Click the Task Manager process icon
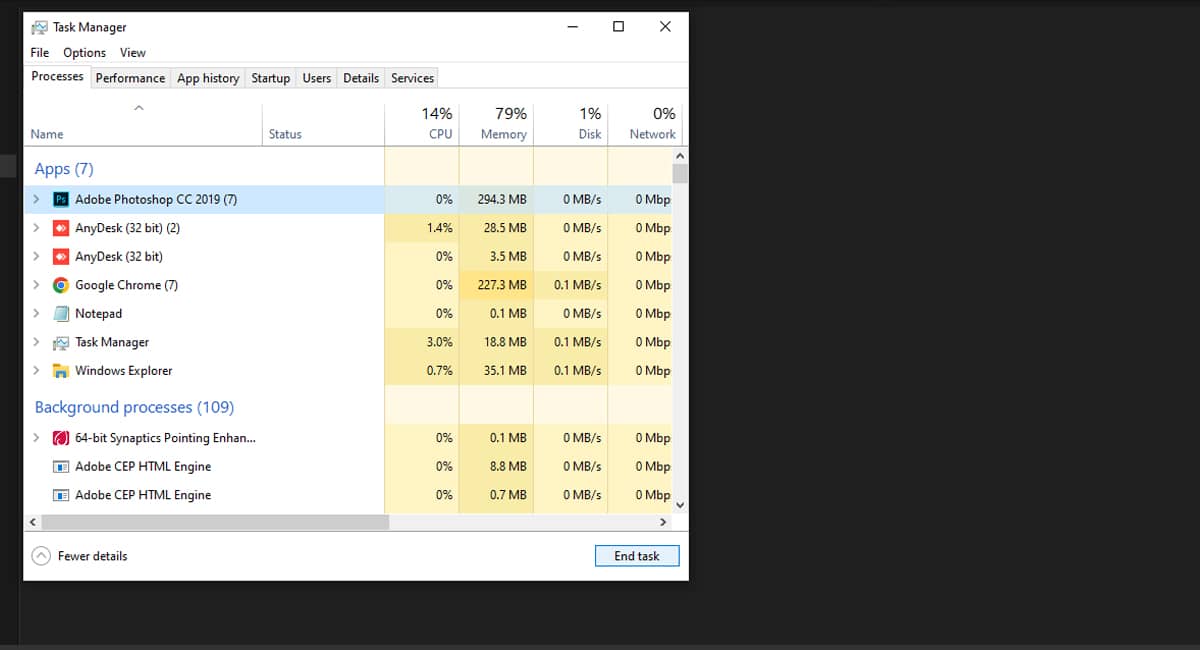Screen dimensions: 1200x650 pyautogui.click(x=61, y=342)
